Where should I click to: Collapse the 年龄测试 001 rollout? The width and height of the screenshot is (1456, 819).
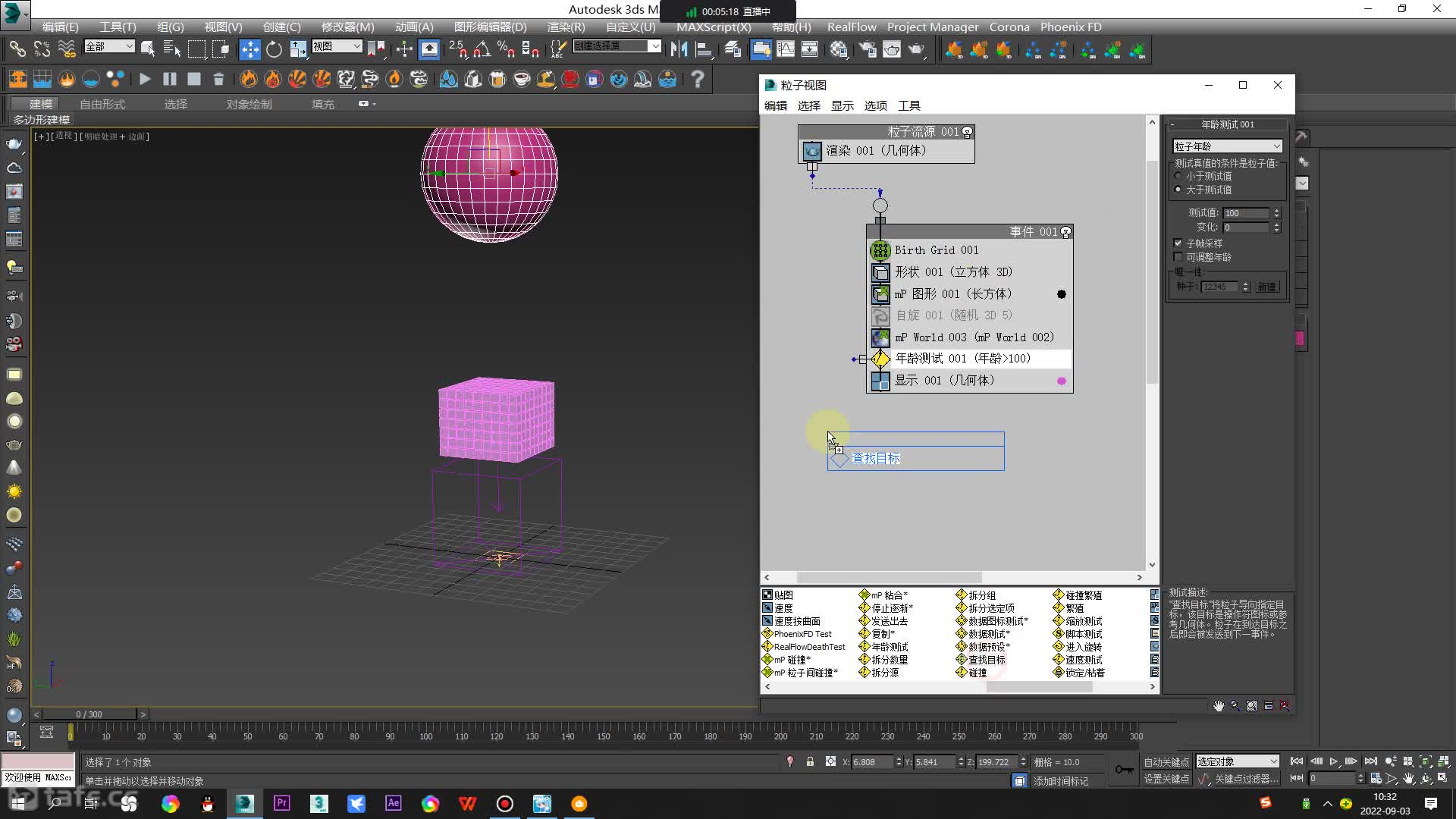click(x=1172, y=124)
